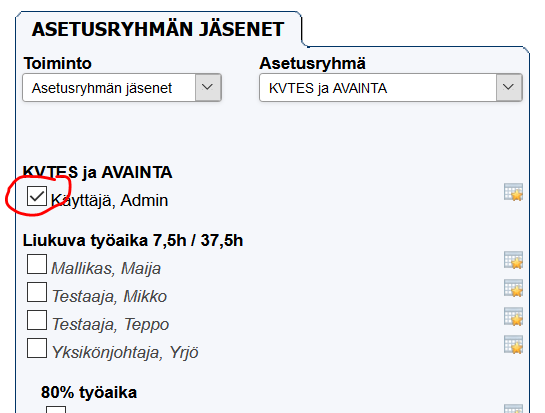The image size is (545, 413).
Task: Click the name Mallikas, Maija
Action: click(x=106, y=268)
